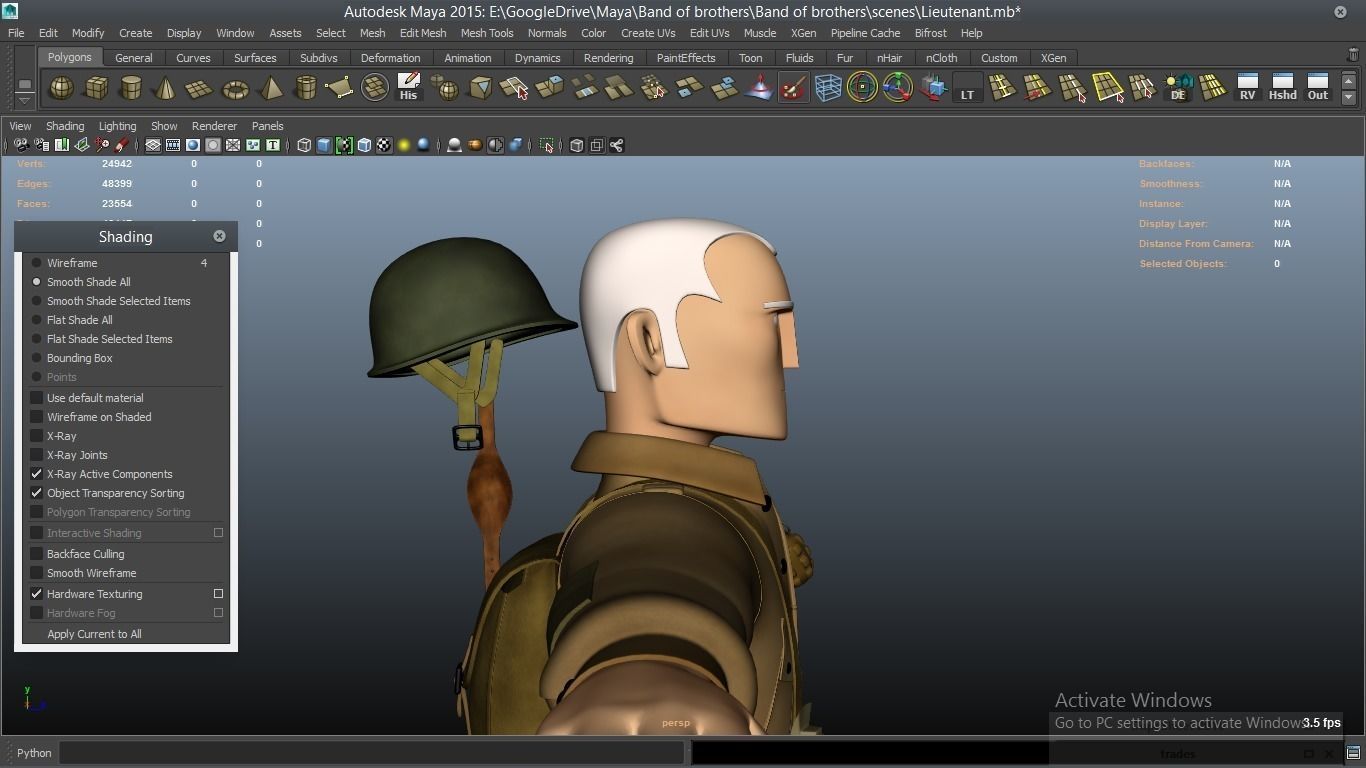The width and height of the screenshot is (1366, 768).
Task: Open the Mesh Tools menu
Action: [487, 33]
